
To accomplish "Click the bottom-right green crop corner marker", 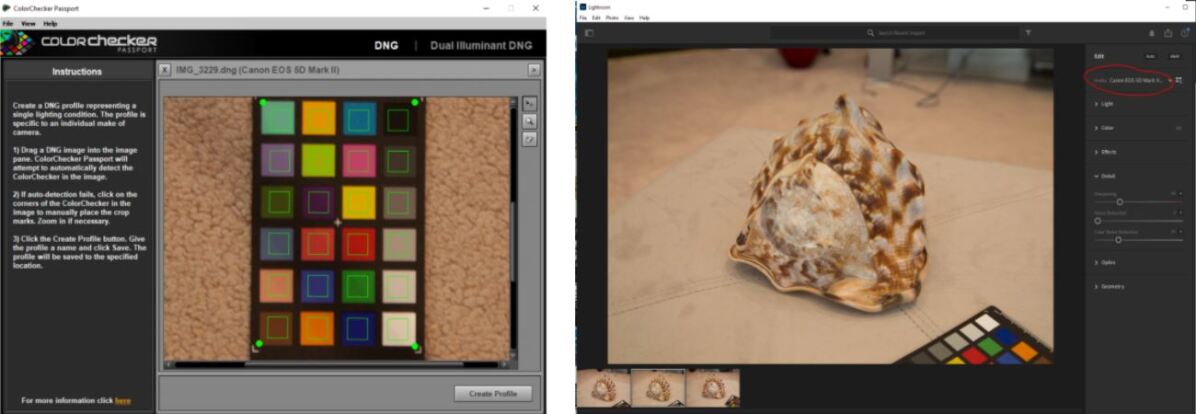I will (416, 347).
